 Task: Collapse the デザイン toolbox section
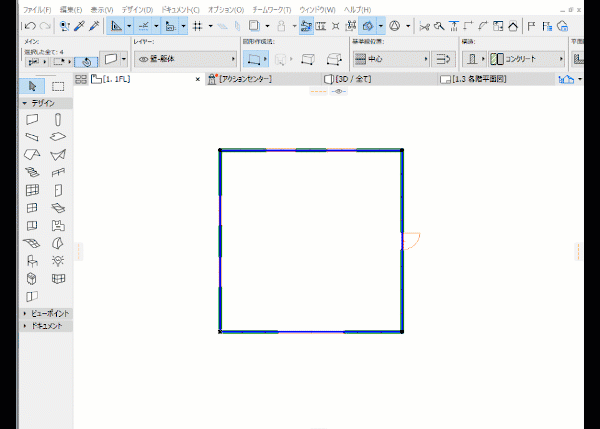46,103
